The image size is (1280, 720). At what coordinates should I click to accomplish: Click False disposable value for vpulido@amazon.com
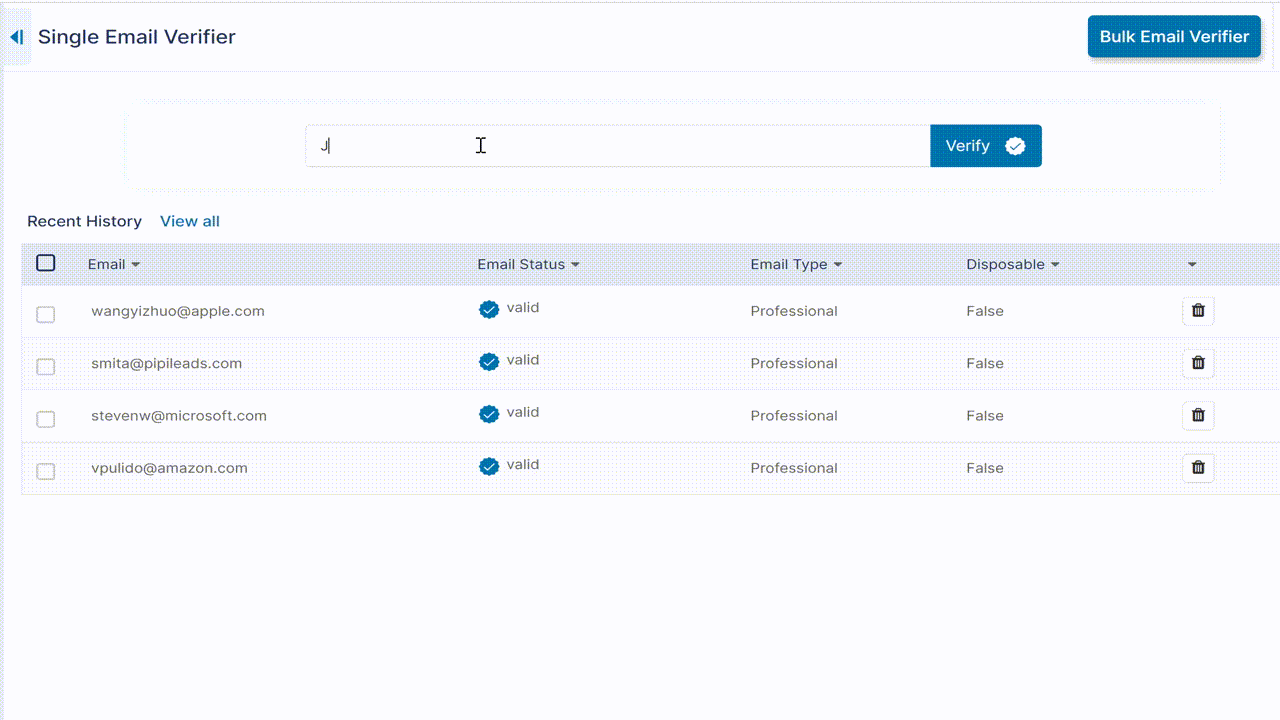[985, 467]
